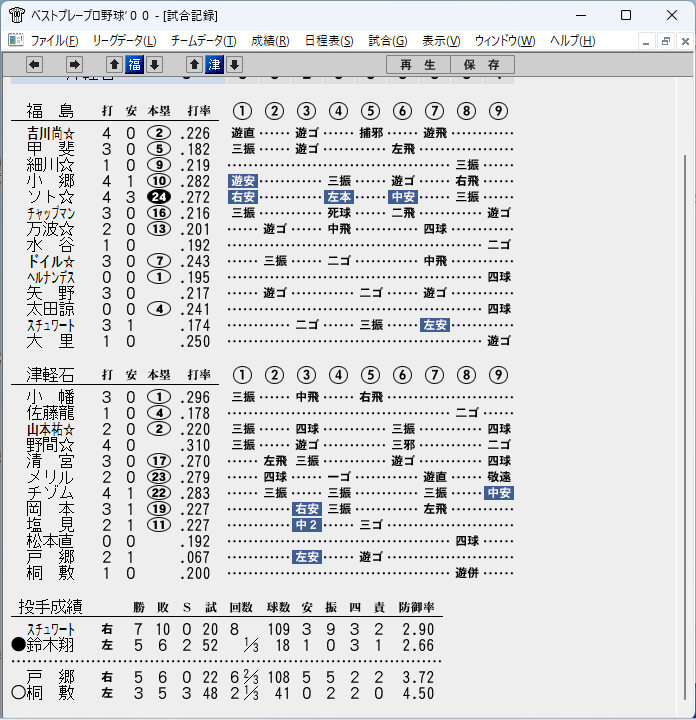Viewport: 696px width, 720px height.
Task: Click player name メリル
Action: click(x=51, y=478)
